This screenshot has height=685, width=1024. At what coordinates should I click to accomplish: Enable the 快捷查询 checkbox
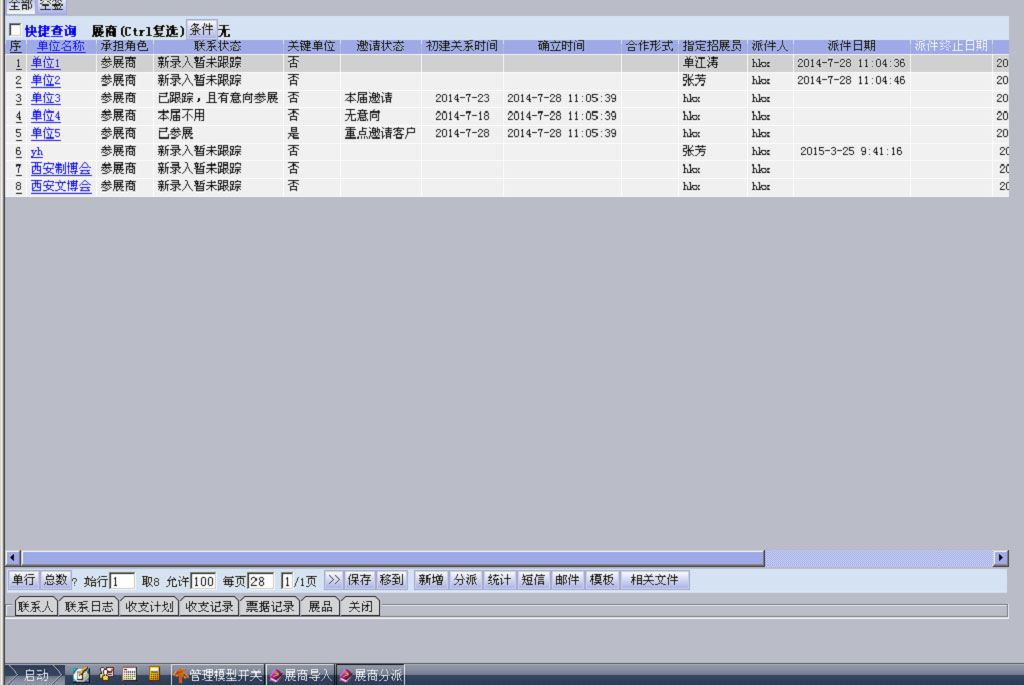click(x=15, y=31)
